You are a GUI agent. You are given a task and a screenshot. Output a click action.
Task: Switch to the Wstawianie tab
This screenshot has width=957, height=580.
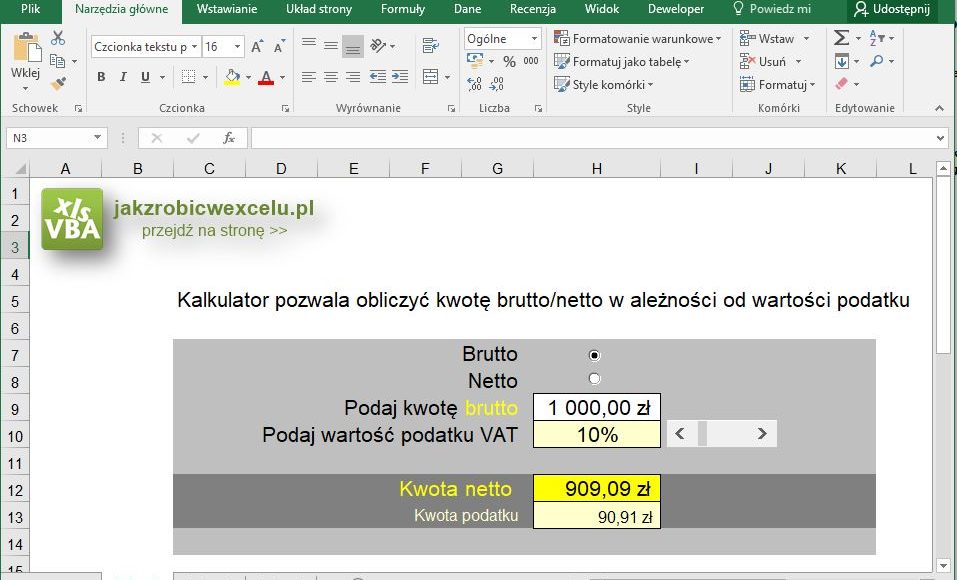coord(227,9)
